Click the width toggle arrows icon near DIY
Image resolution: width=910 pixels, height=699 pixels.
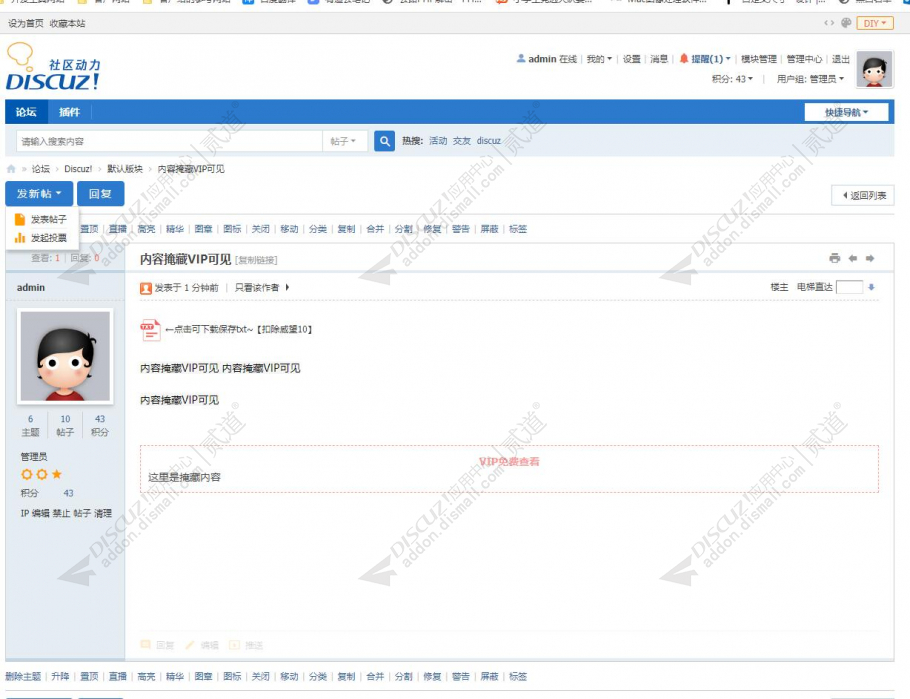pyautogui.click(x=829, y=23)
